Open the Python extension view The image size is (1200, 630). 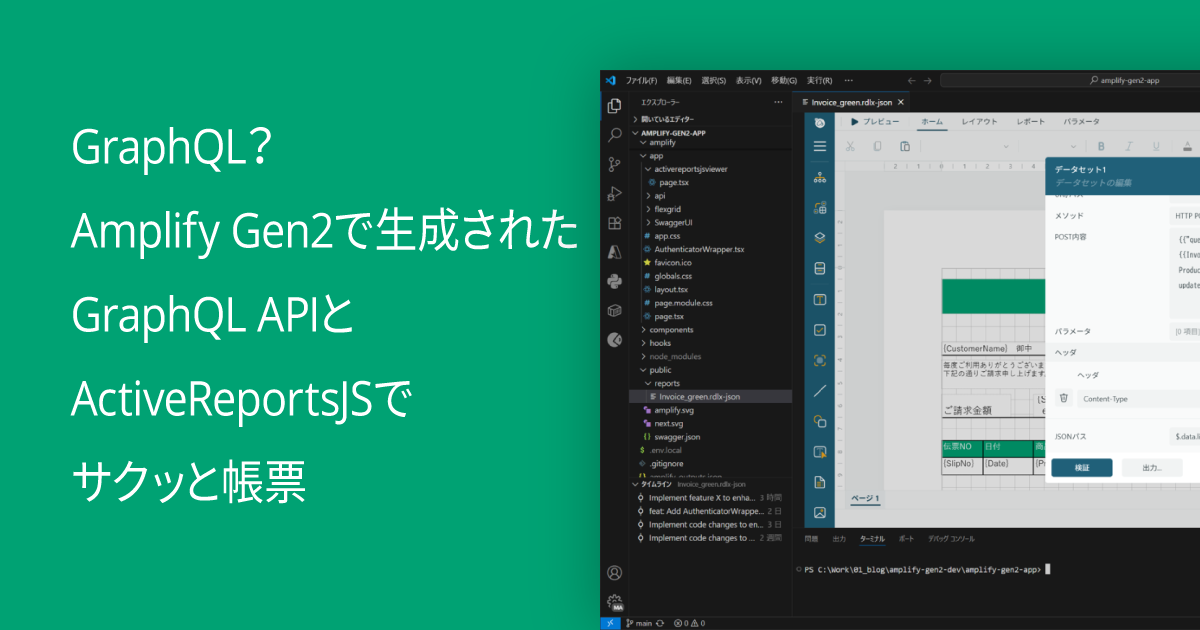pos(615,281)
